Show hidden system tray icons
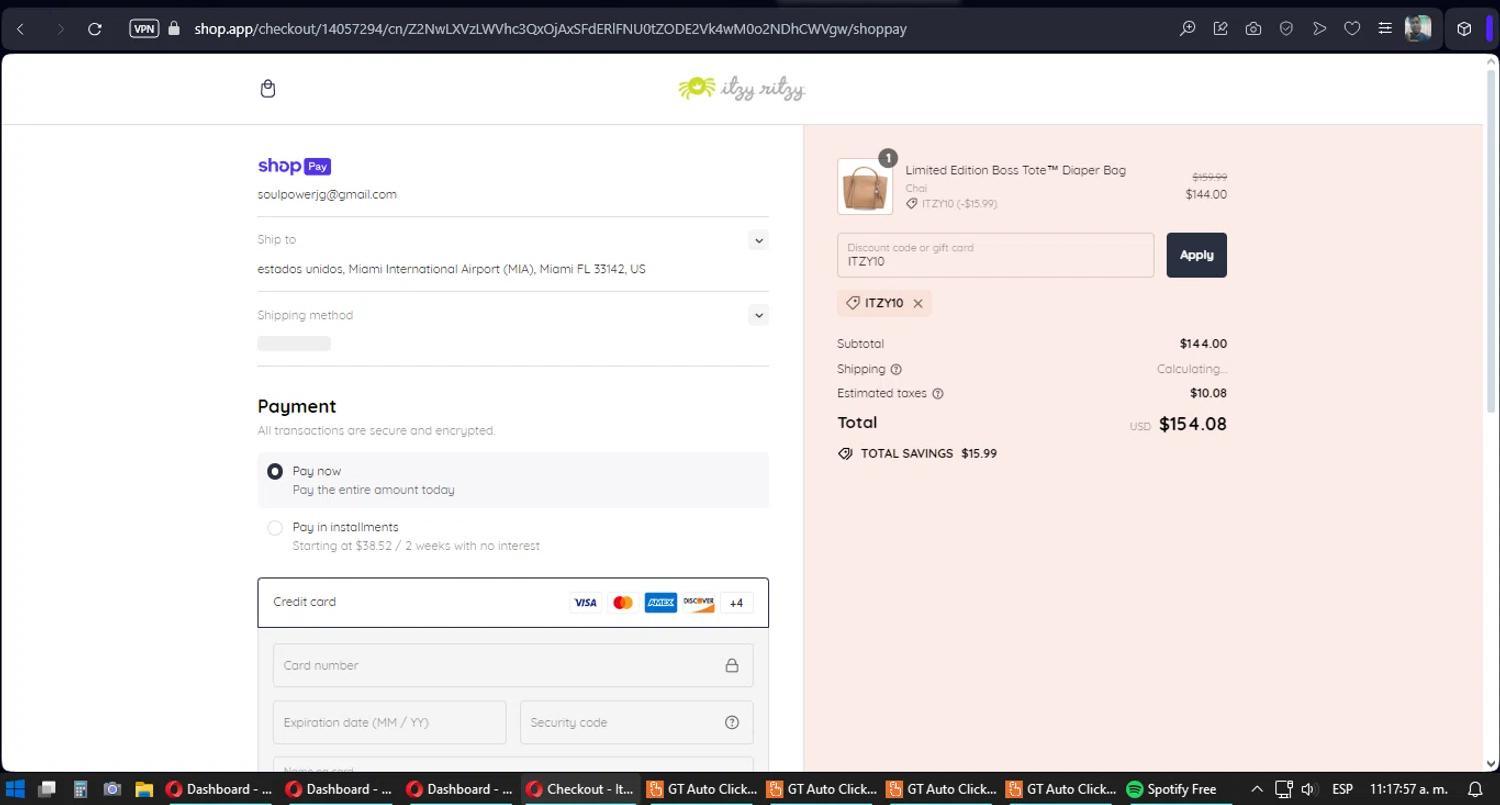Screen dimensions: 1500x805 pos(1257,789)
